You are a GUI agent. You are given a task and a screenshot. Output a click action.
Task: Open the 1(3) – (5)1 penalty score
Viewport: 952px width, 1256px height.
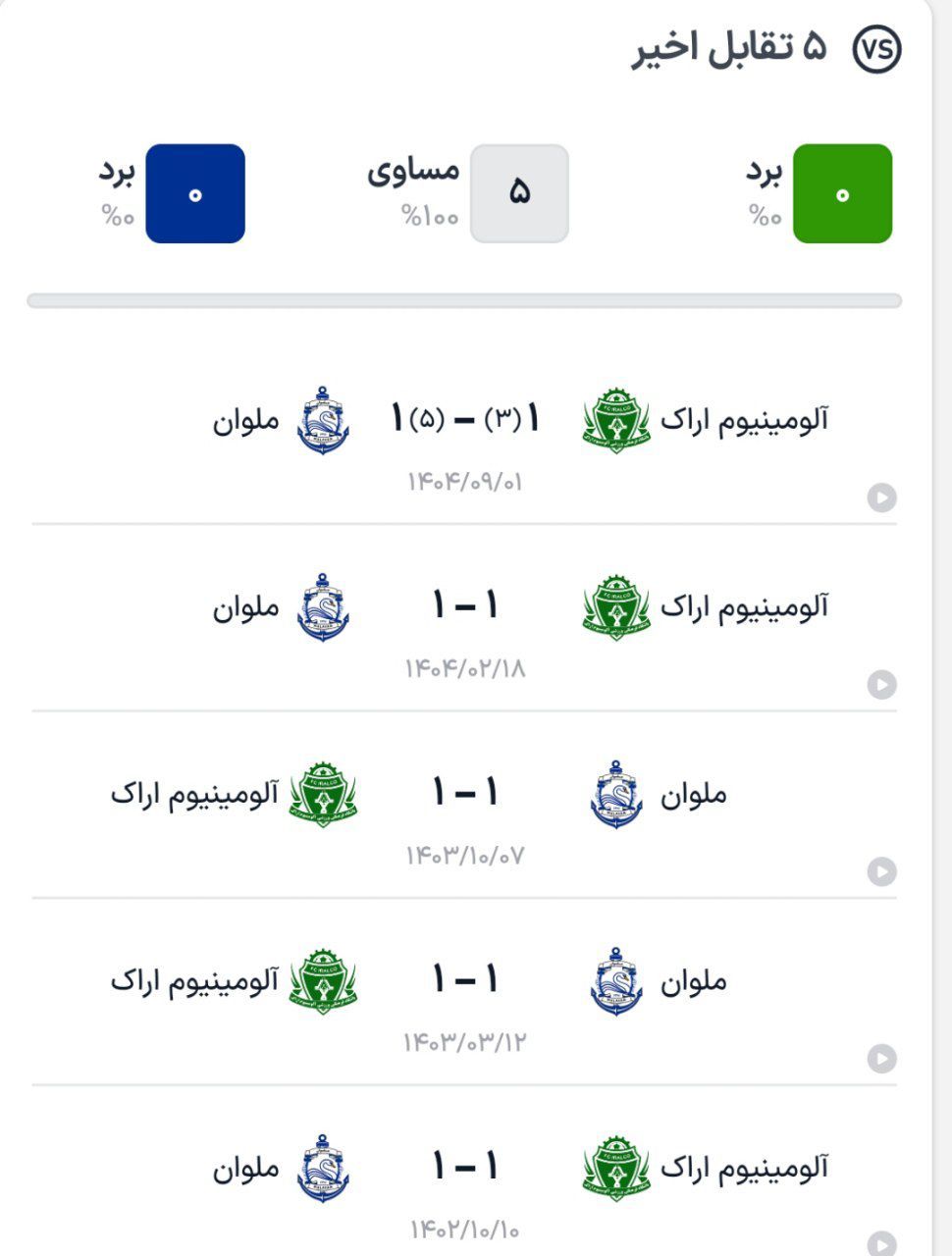[x=465, y=420]
